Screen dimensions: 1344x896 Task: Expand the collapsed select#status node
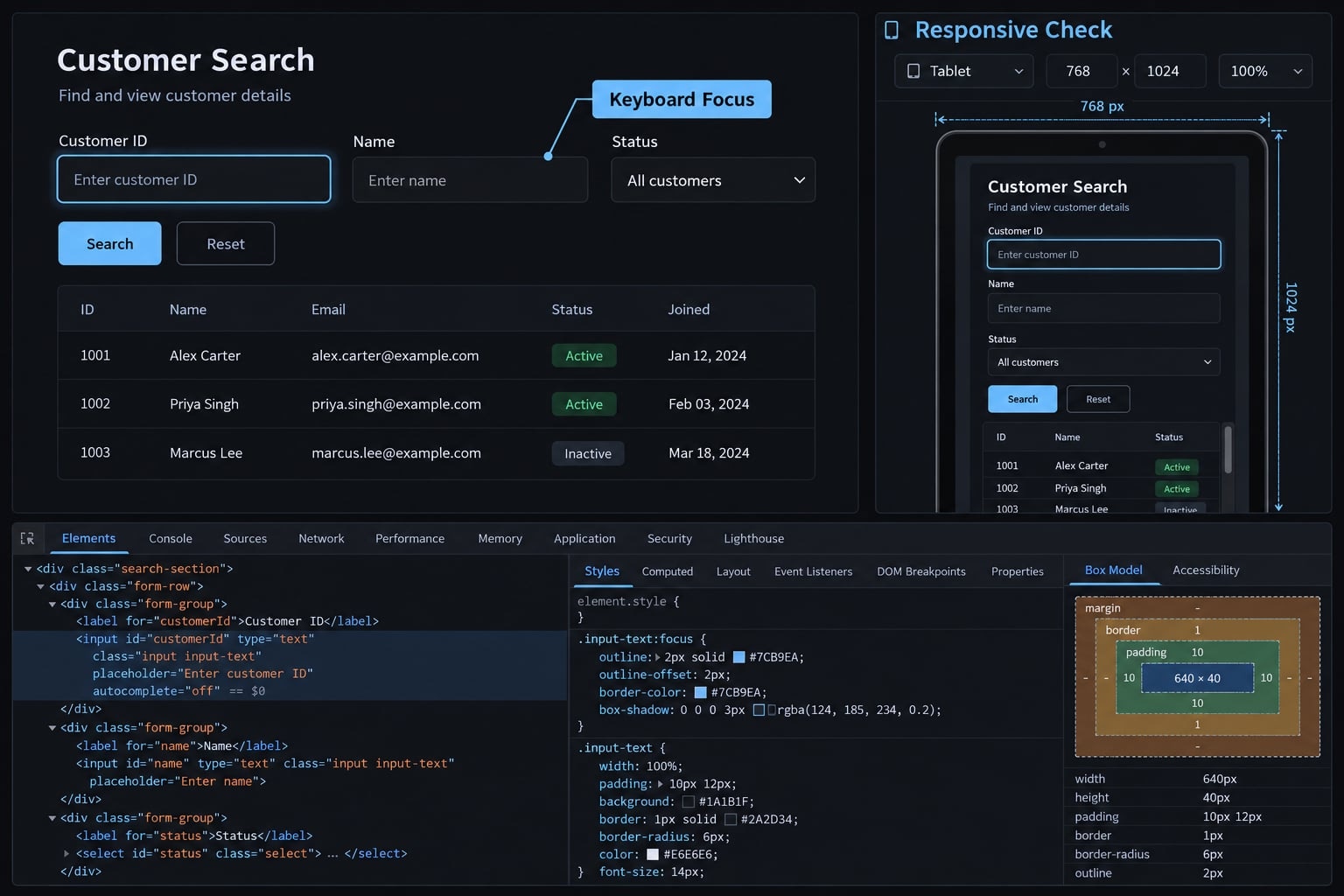point(66,853)
